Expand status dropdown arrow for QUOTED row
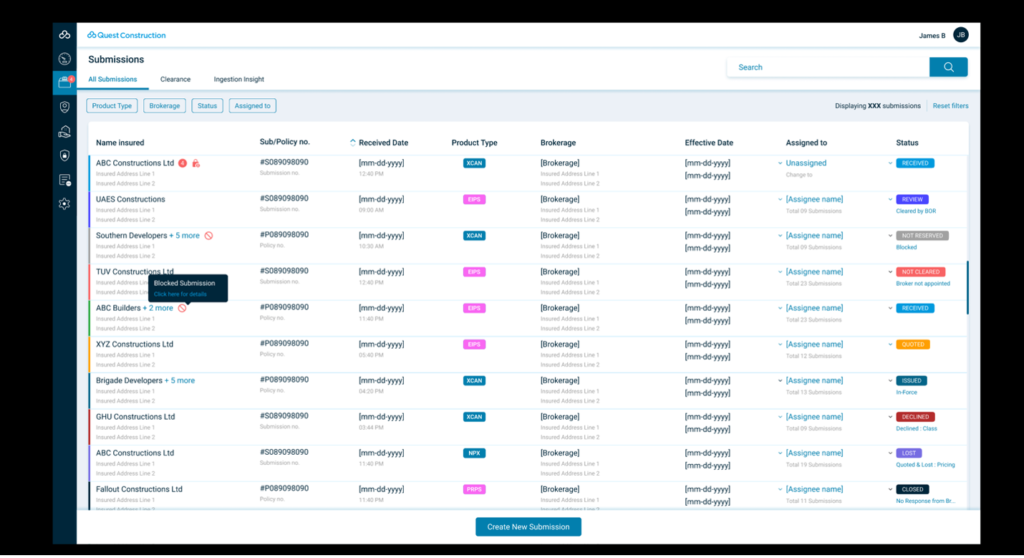Viewport: 1024px width, 558px height. 890,344
